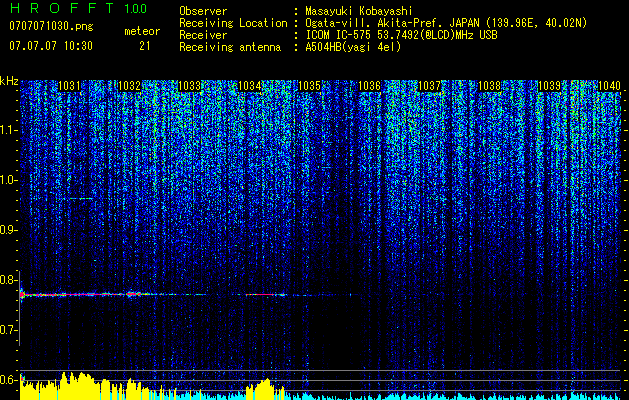Click the 'Observer' field label
The width and height of the screenshot is (629, 400).
point(203,12)
